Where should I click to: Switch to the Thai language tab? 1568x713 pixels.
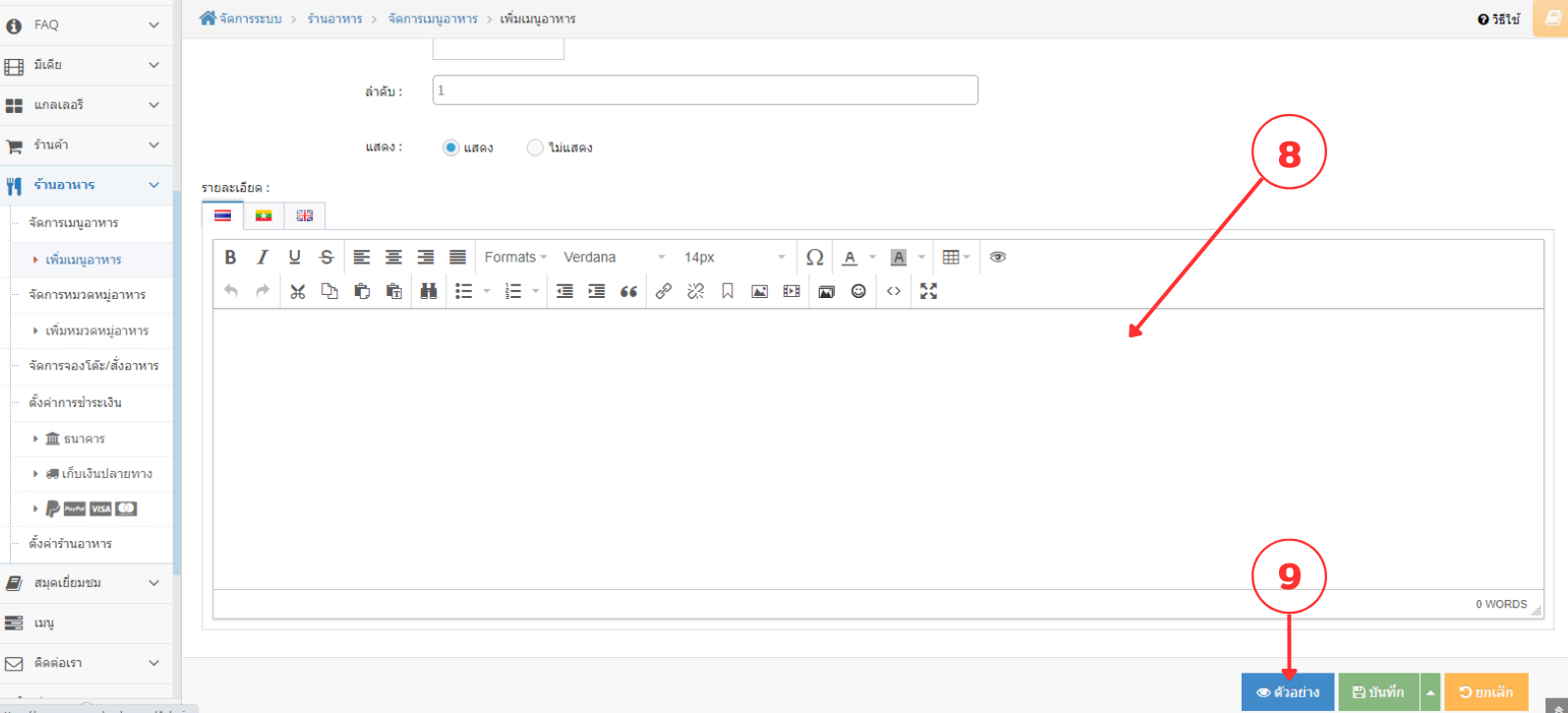point(223,215)
